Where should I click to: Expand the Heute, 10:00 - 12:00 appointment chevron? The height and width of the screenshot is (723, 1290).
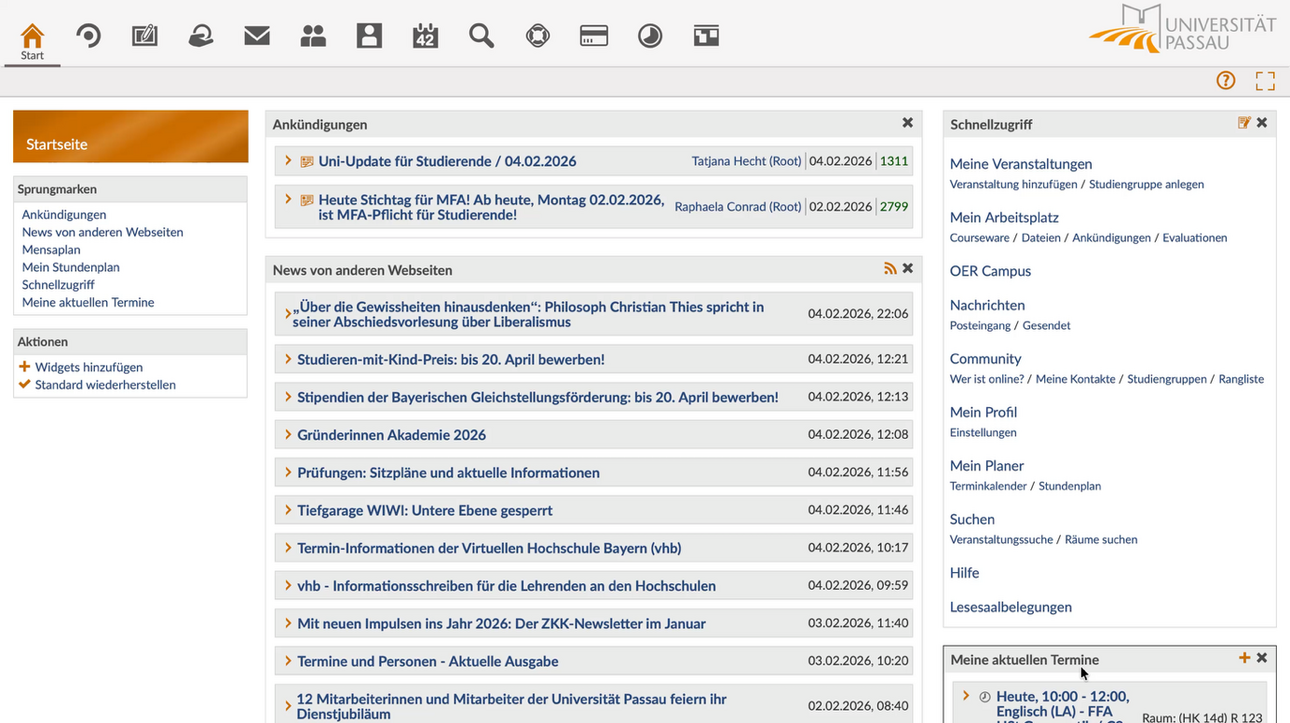(x=966, y=696)
